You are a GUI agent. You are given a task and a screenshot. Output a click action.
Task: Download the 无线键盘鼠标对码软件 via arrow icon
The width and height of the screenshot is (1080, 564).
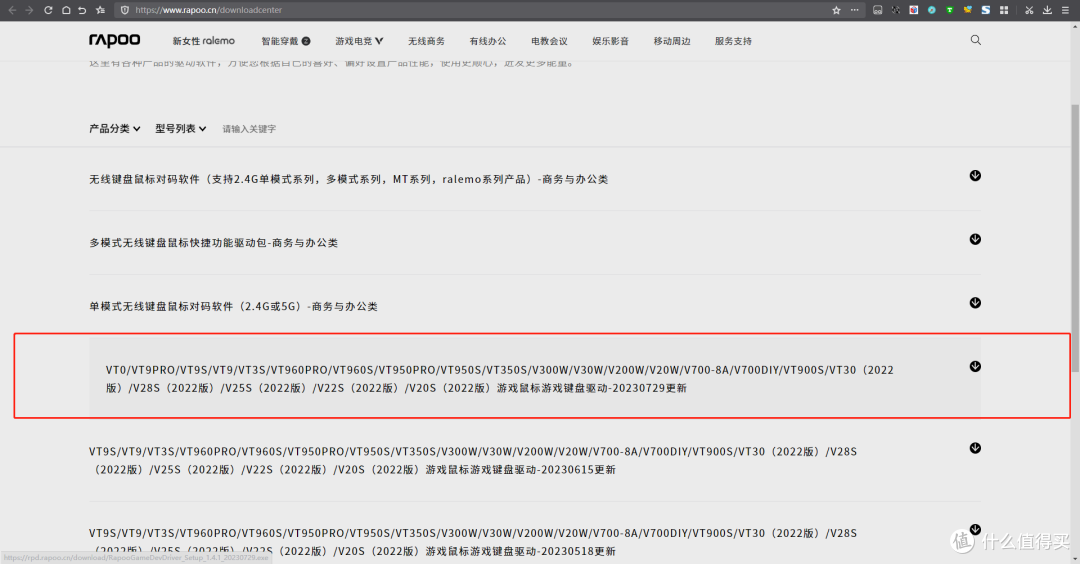975,176
